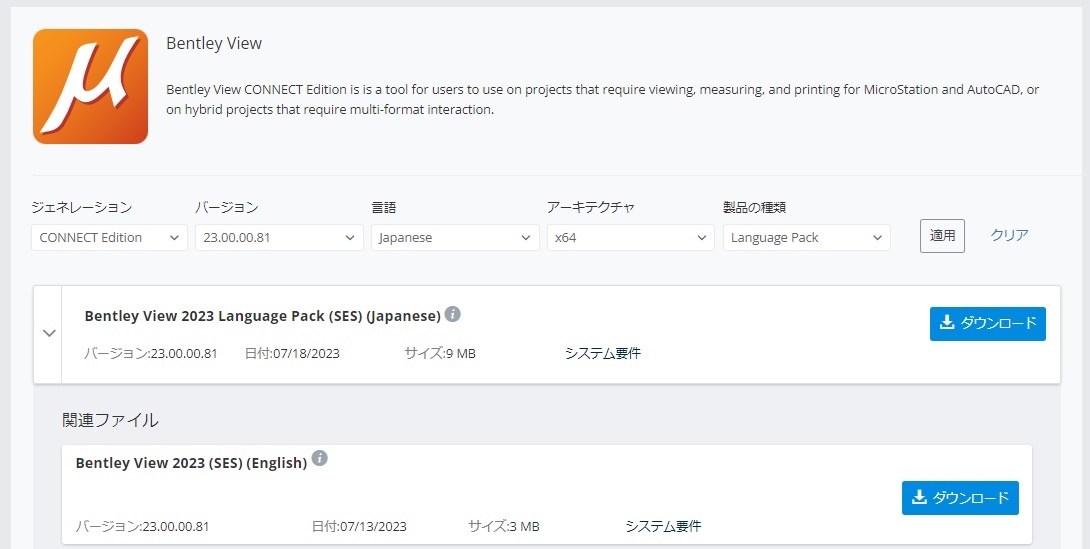Screen dimensions: 1090x549
Task: Click the version text in the Language Pack row
Action: [151, 353]
